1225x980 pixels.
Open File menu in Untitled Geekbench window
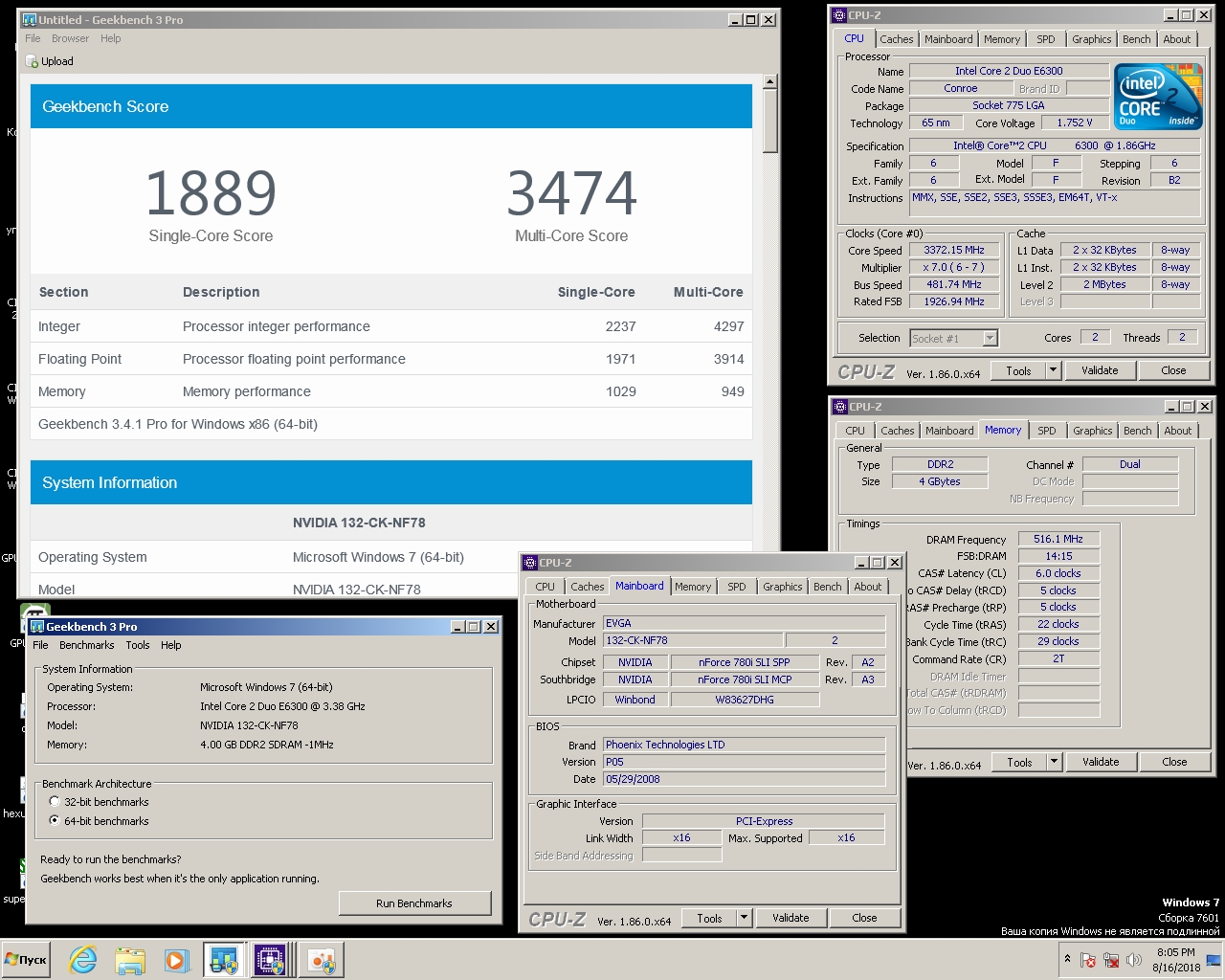[33, 38]
